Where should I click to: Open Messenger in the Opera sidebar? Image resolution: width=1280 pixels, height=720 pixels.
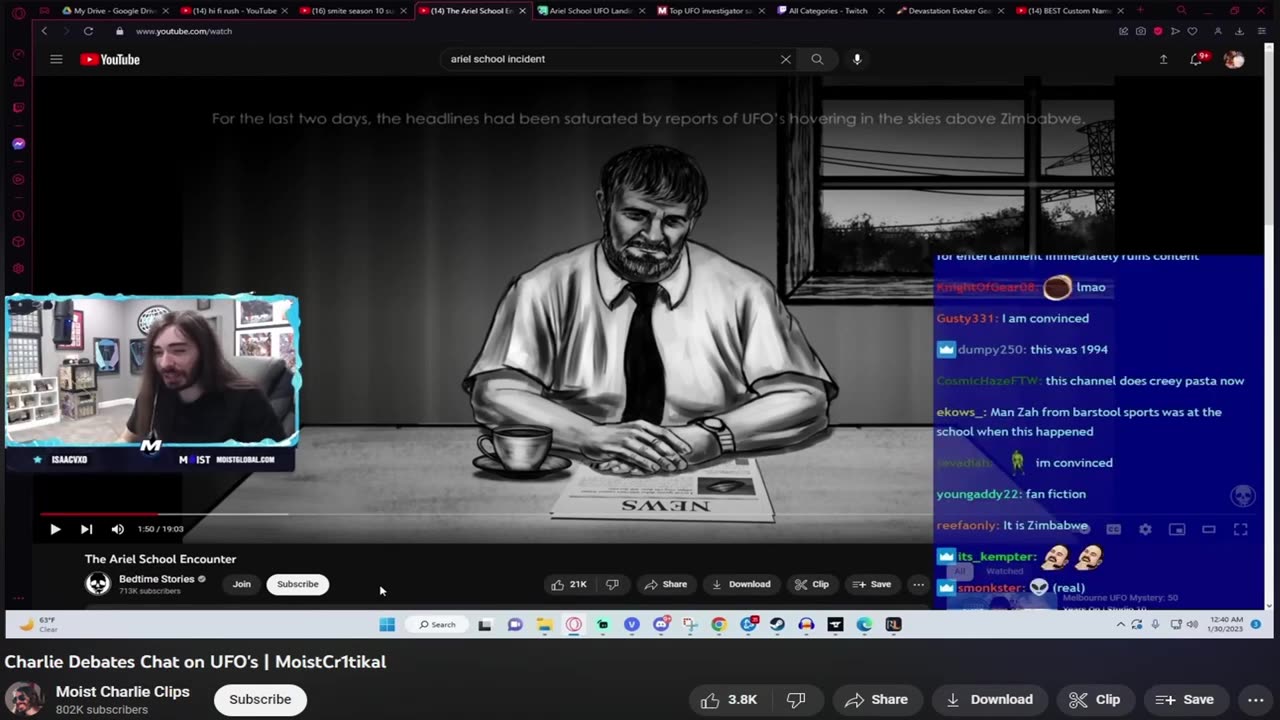18,144
